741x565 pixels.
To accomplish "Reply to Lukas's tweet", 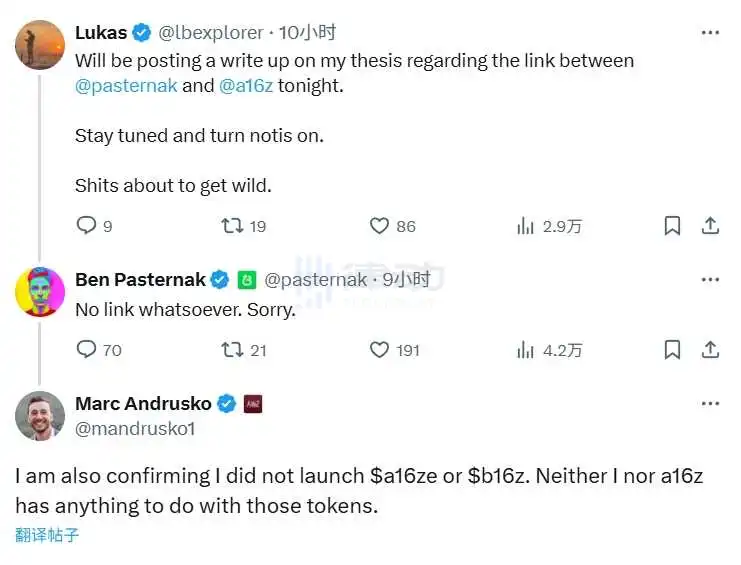I will [x=87, y=226].
